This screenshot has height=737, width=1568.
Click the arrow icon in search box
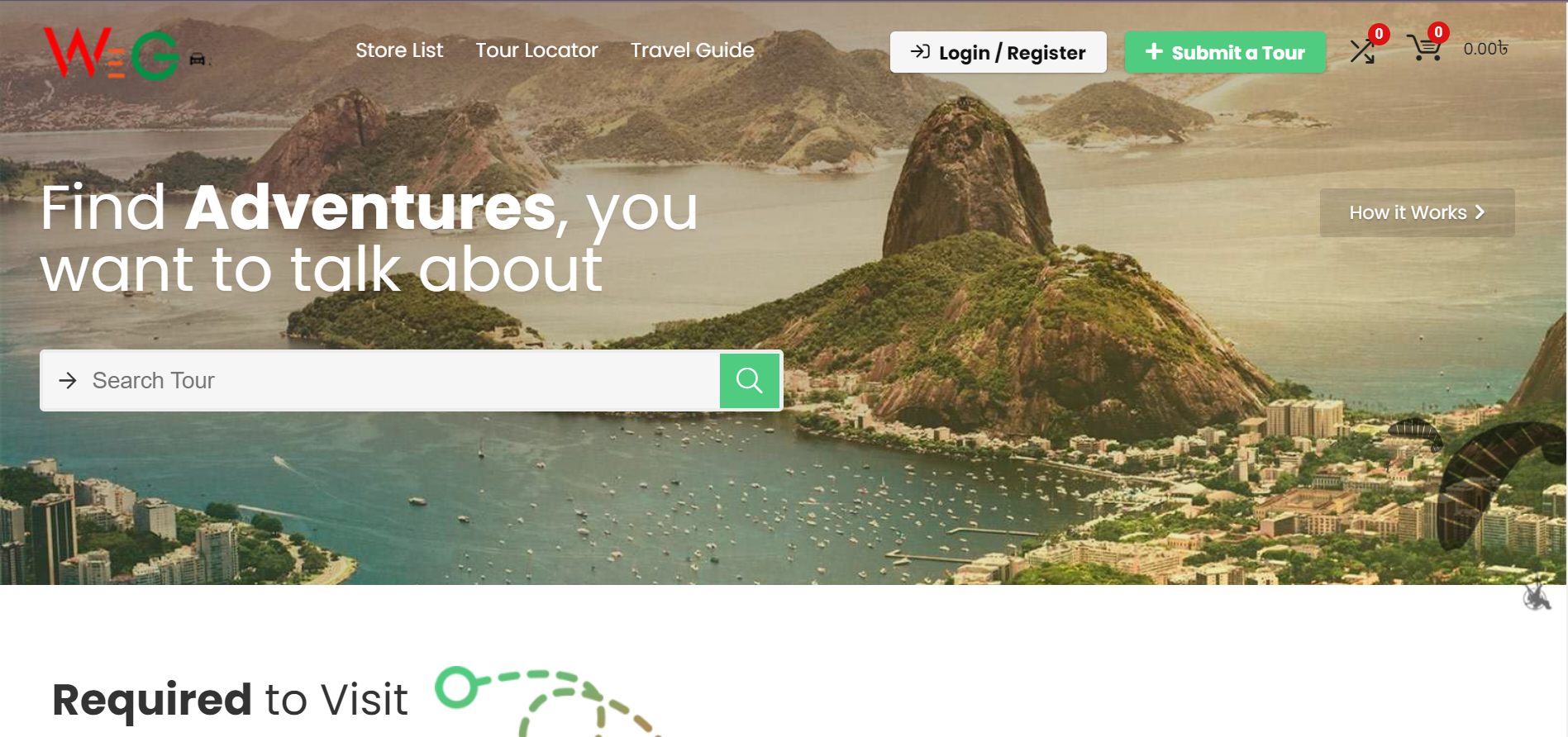pos(68,380)
